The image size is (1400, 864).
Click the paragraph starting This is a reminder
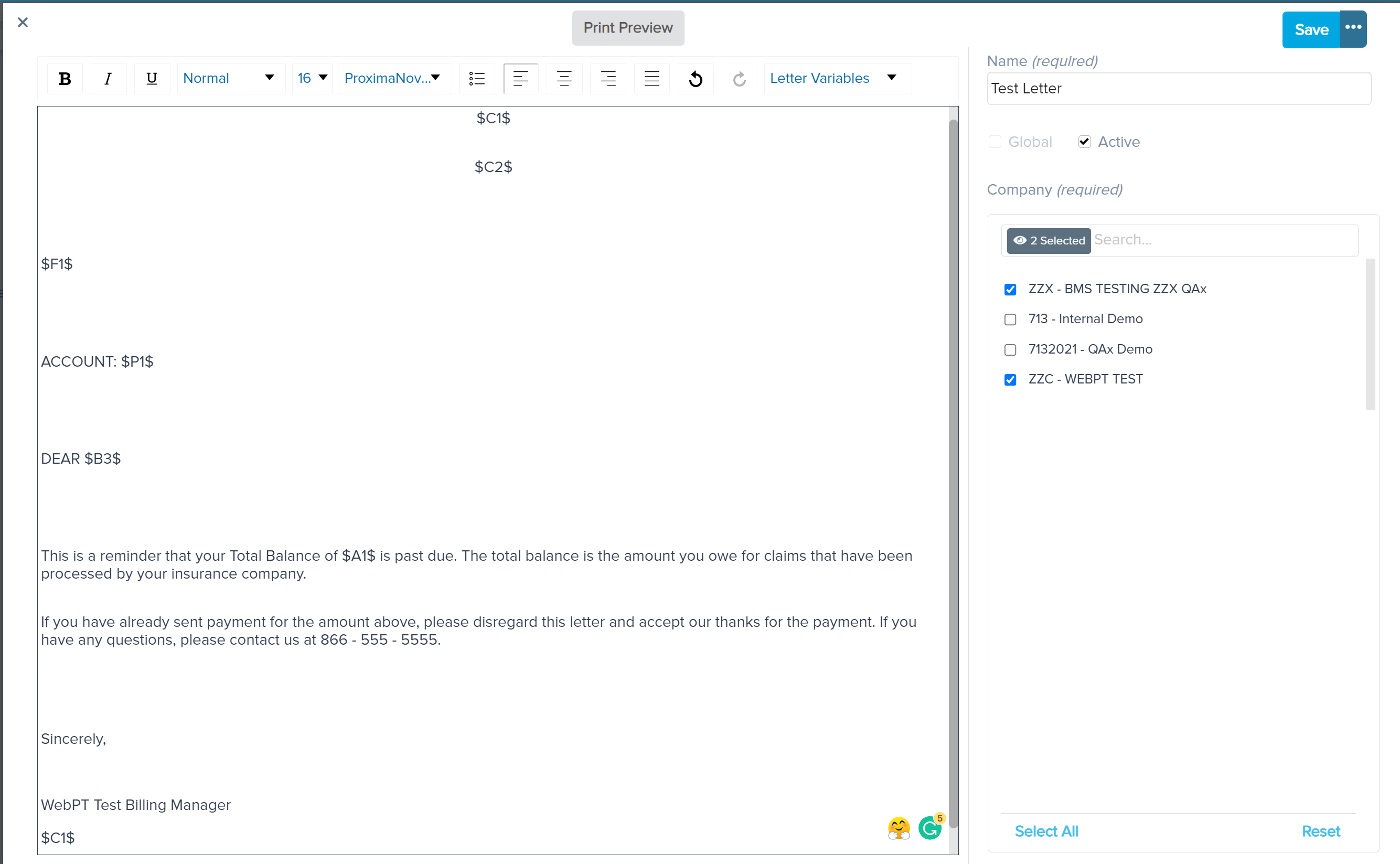click(476, 564)
